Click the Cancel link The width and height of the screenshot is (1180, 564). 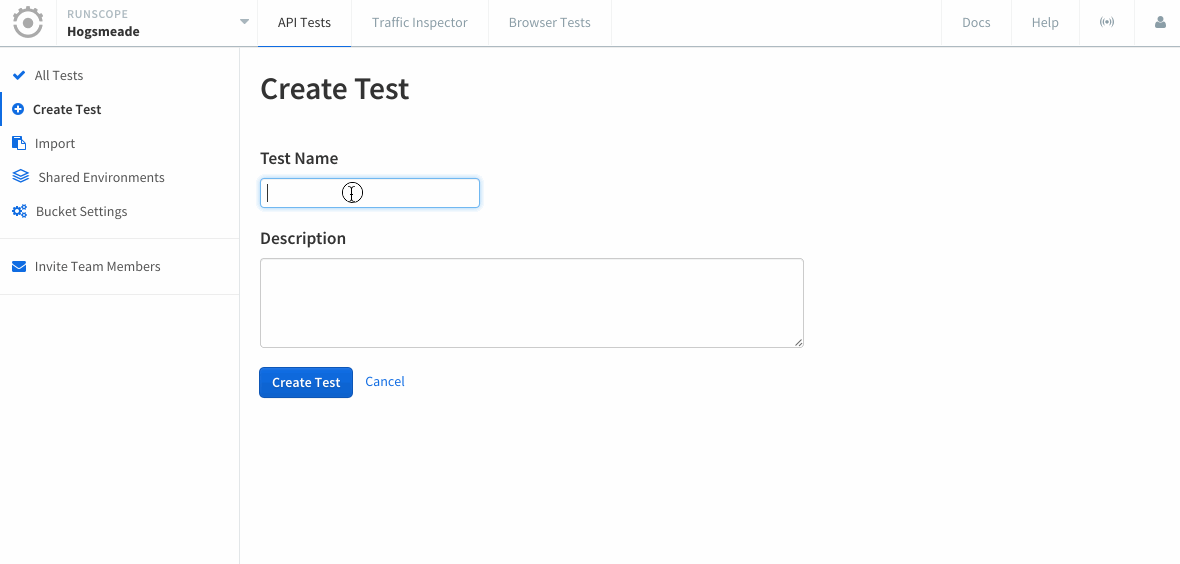click(385, 382)
